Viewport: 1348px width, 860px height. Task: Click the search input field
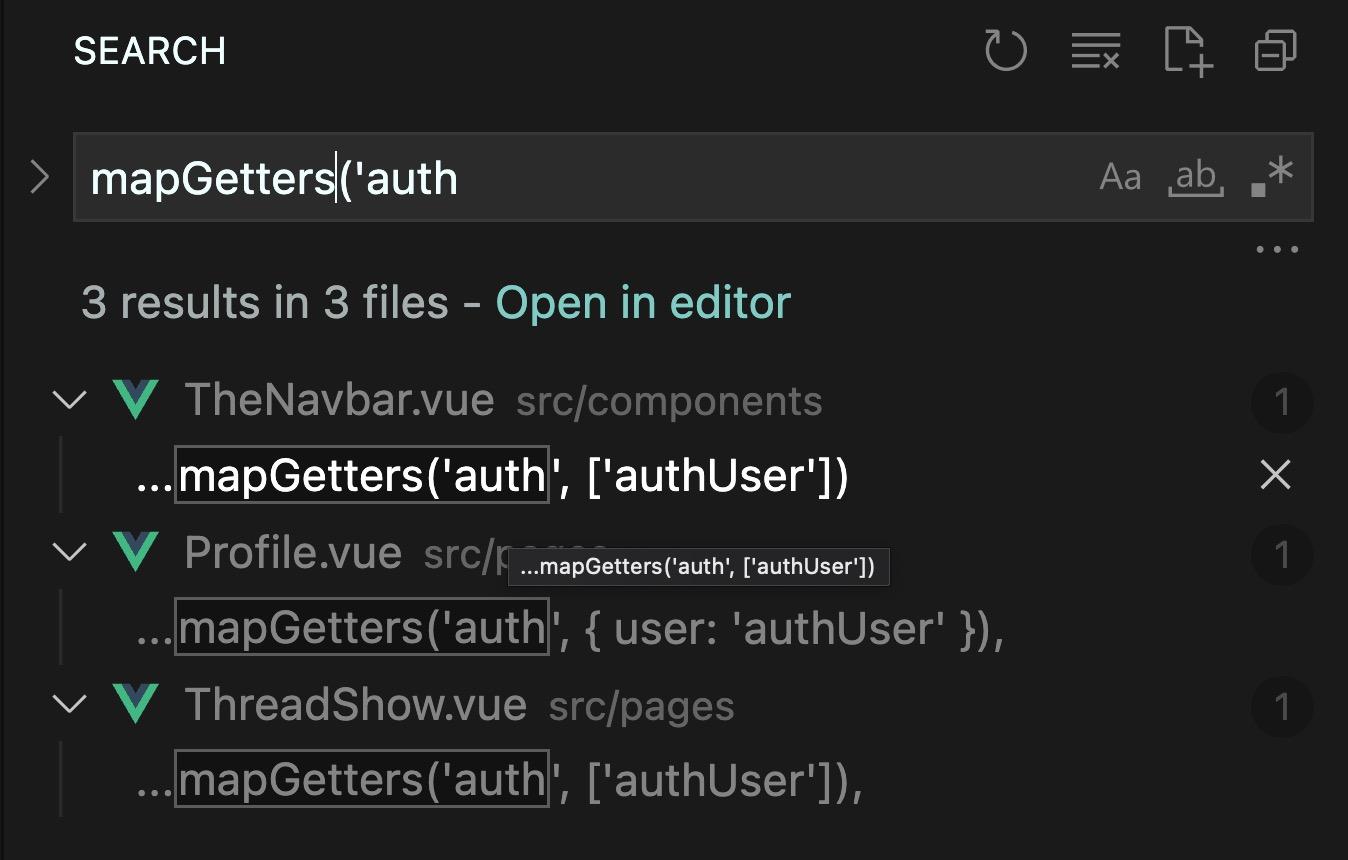pyautogui.click(x=600, y=178)
